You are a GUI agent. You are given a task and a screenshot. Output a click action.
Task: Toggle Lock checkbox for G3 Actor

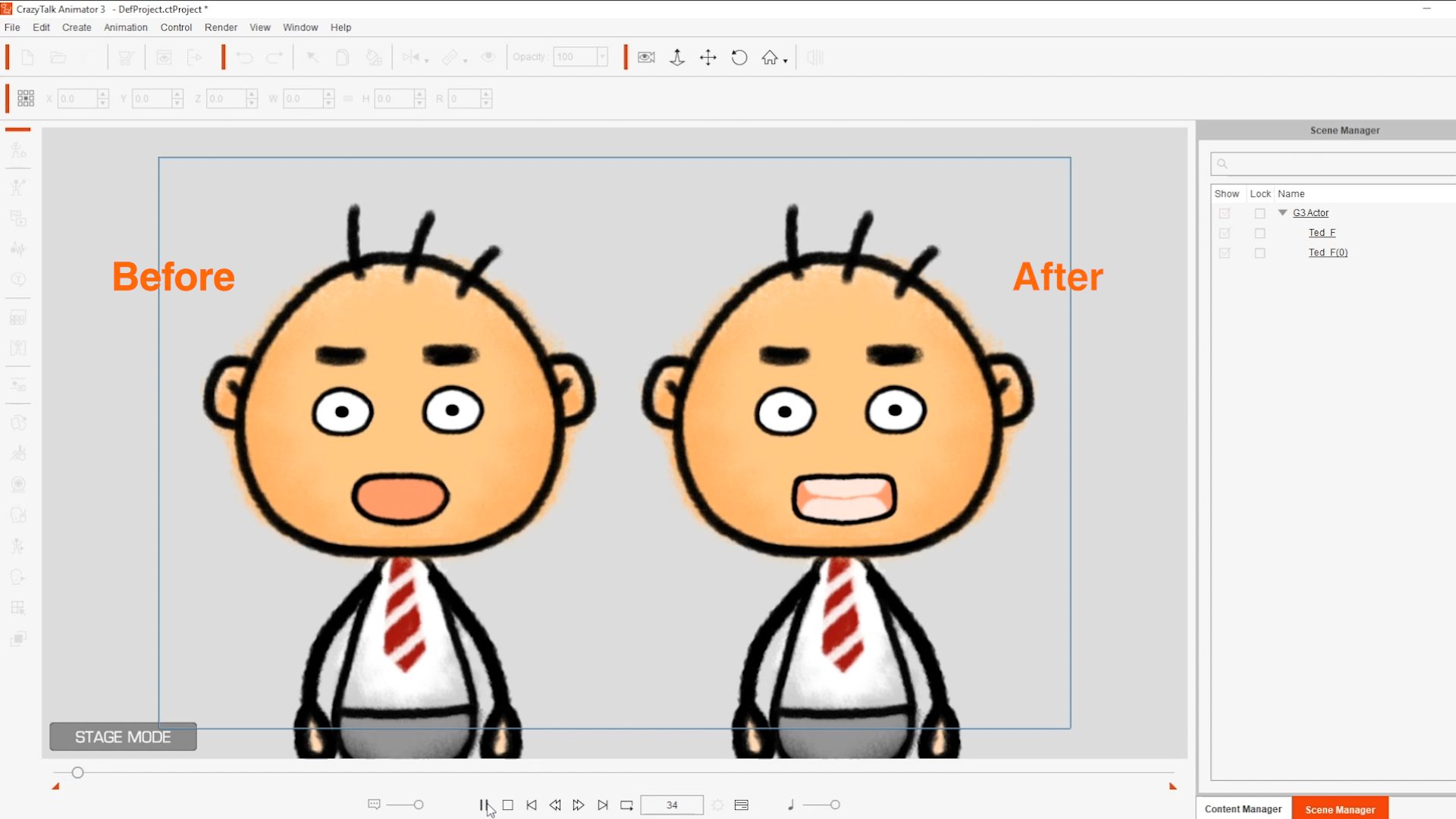tap(1260, 213)
